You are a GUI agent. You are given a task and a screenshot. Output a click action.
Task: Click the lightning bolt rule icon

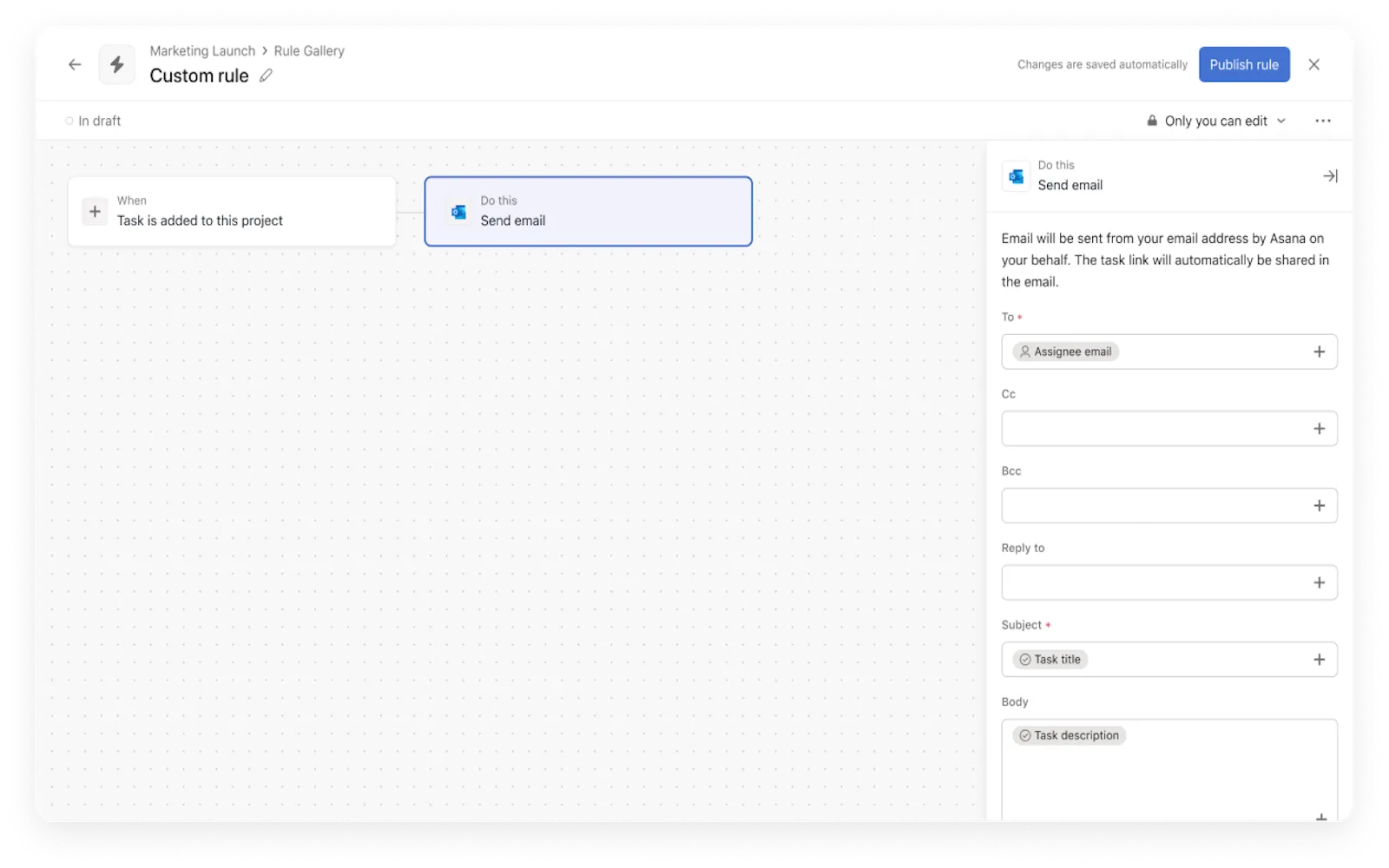tap(116, 64)
